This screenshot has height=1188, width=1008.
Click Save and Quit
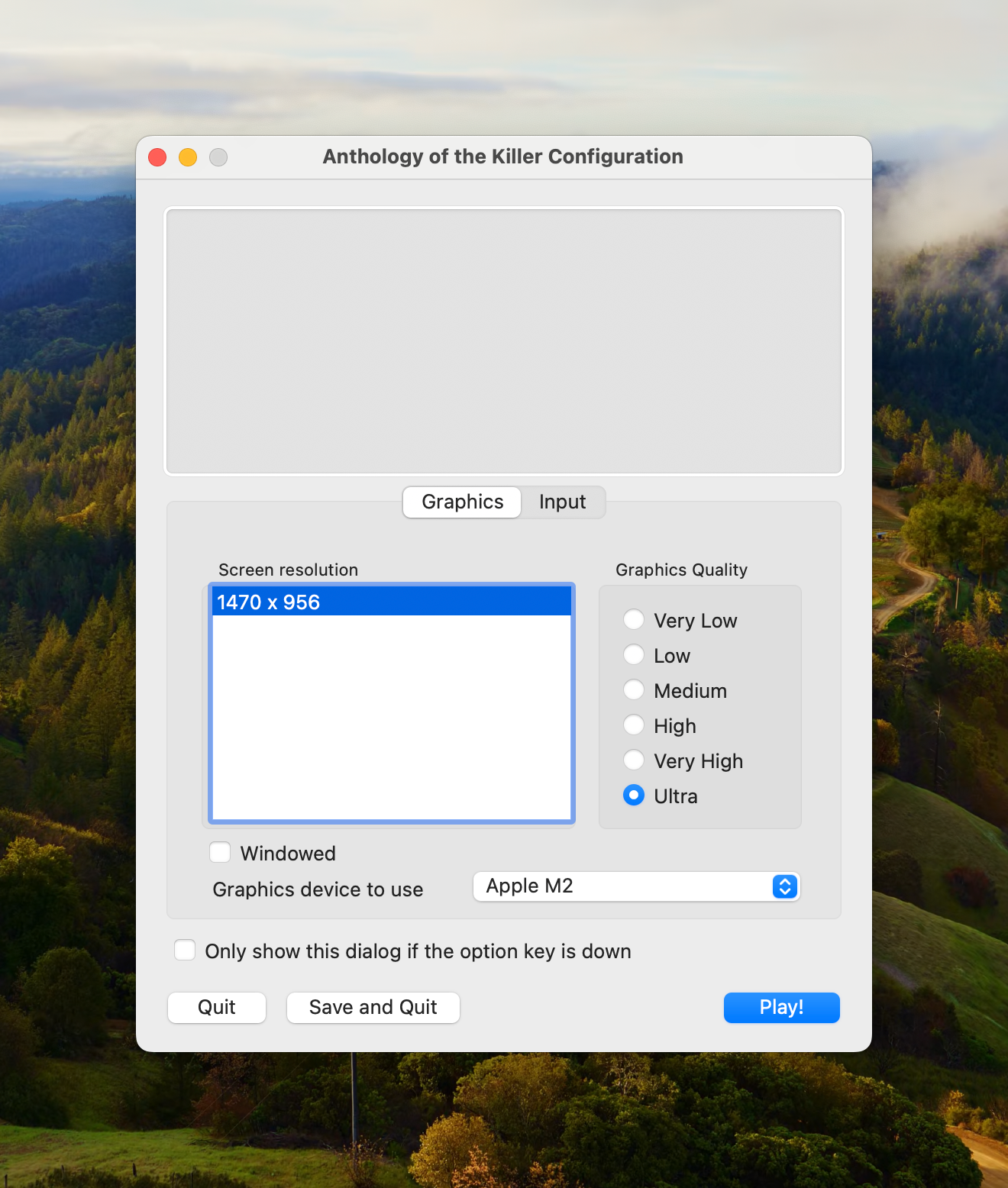tap(373, 1007)
